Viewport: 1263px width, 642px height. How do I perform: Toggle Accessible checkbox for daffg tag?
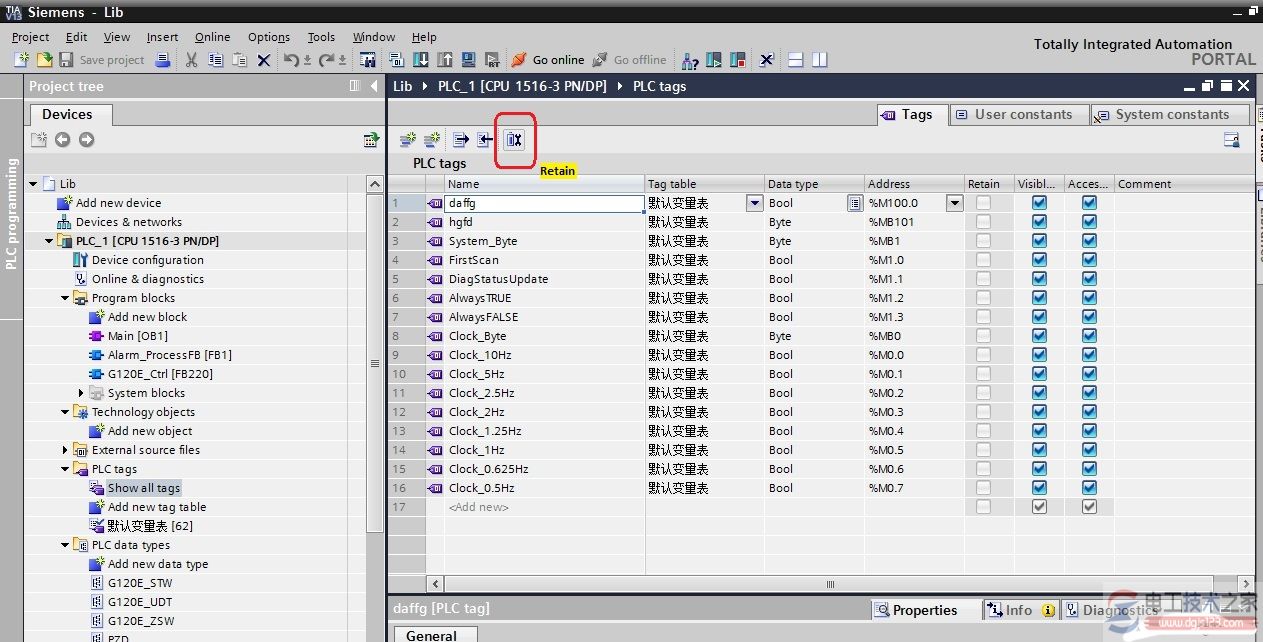pos(1089,203)
